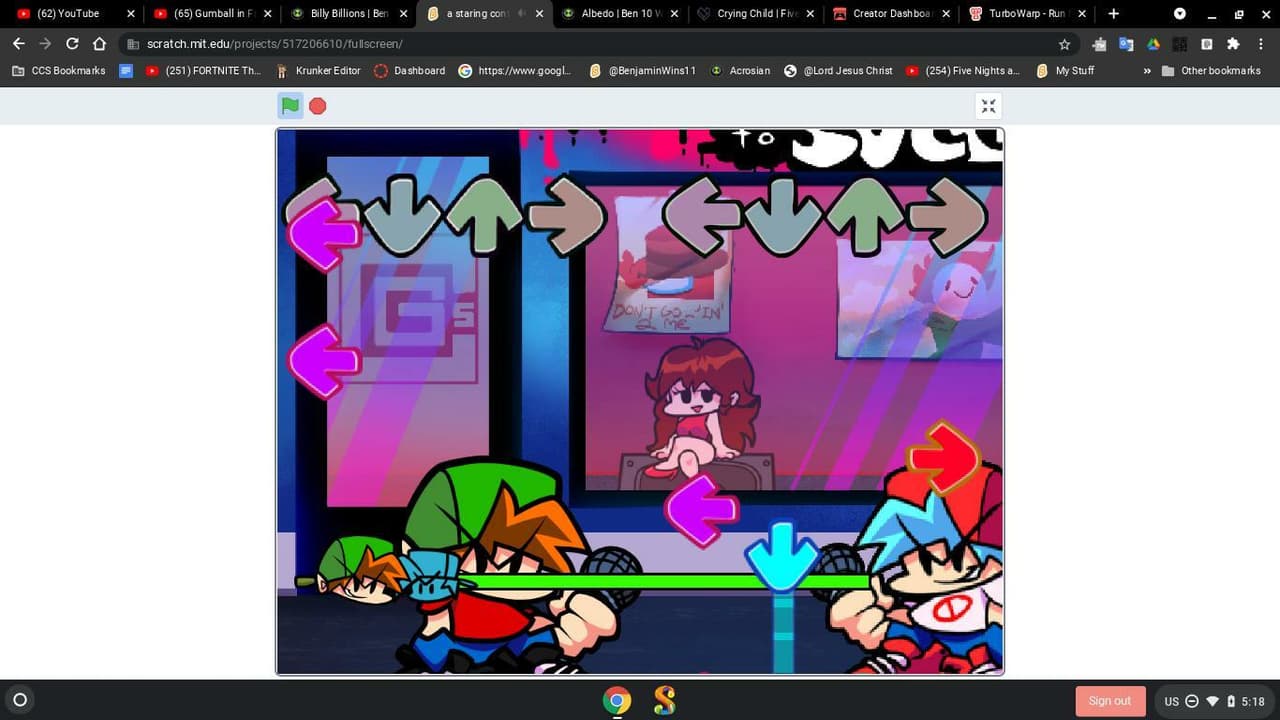Open the system status tray showing 5:18
1280x720 pixels.
pyautogui.click(x=1214, y=701)
